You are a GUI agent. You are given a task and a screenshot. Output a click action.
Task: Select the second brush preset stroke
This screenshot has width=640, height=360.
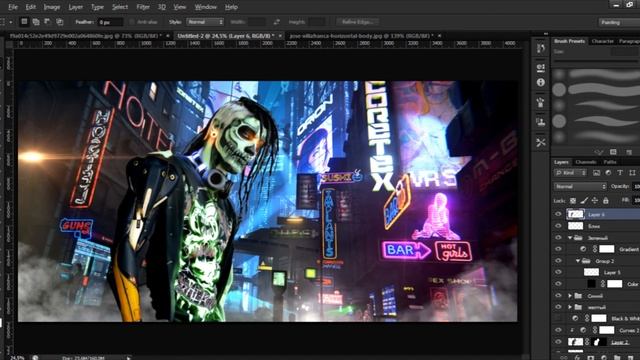click(604, 89)
